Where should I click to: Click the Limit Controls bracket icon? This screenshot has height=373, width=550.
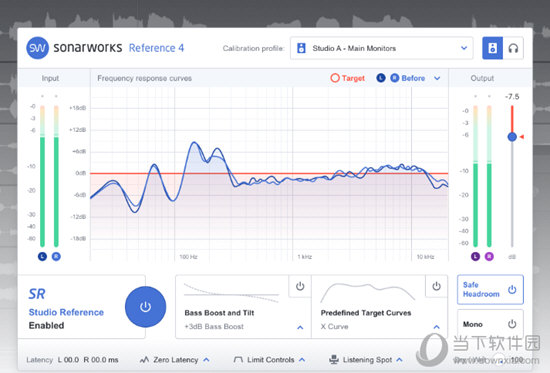(x=238, y=360)
